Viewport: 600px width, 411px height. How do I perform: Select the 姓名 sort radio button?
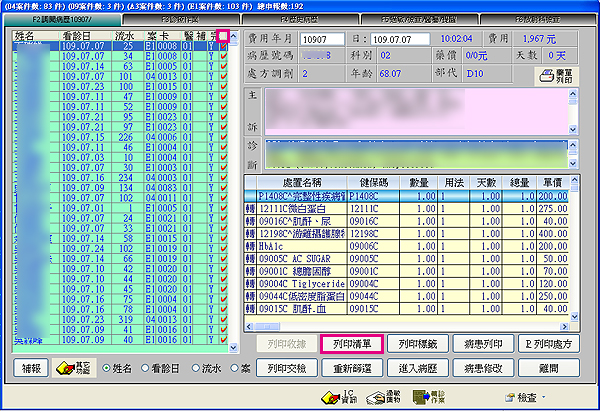pos(106,368)
